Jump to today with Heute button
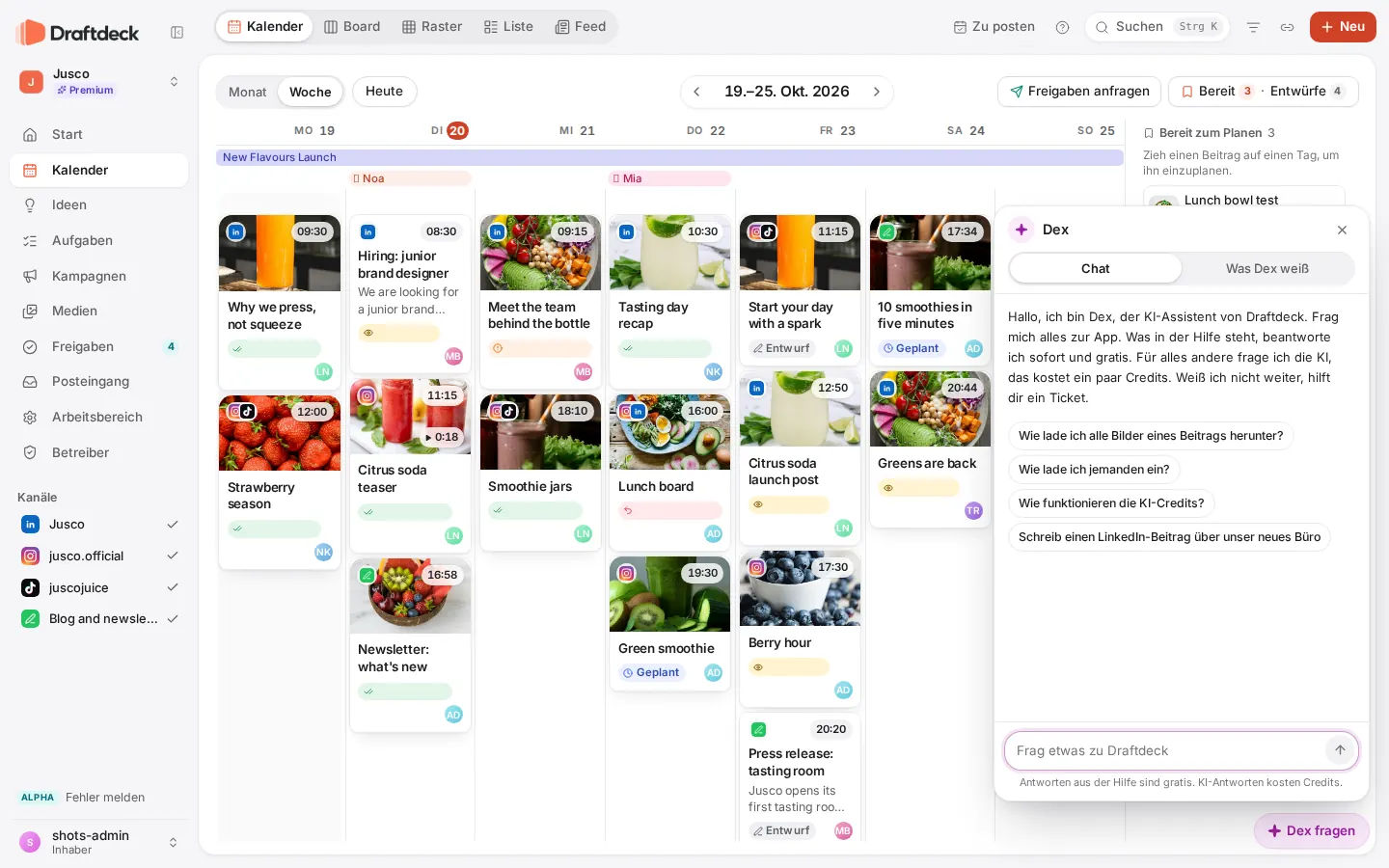The image size is (1389, 868). click(x=385, y=92)
